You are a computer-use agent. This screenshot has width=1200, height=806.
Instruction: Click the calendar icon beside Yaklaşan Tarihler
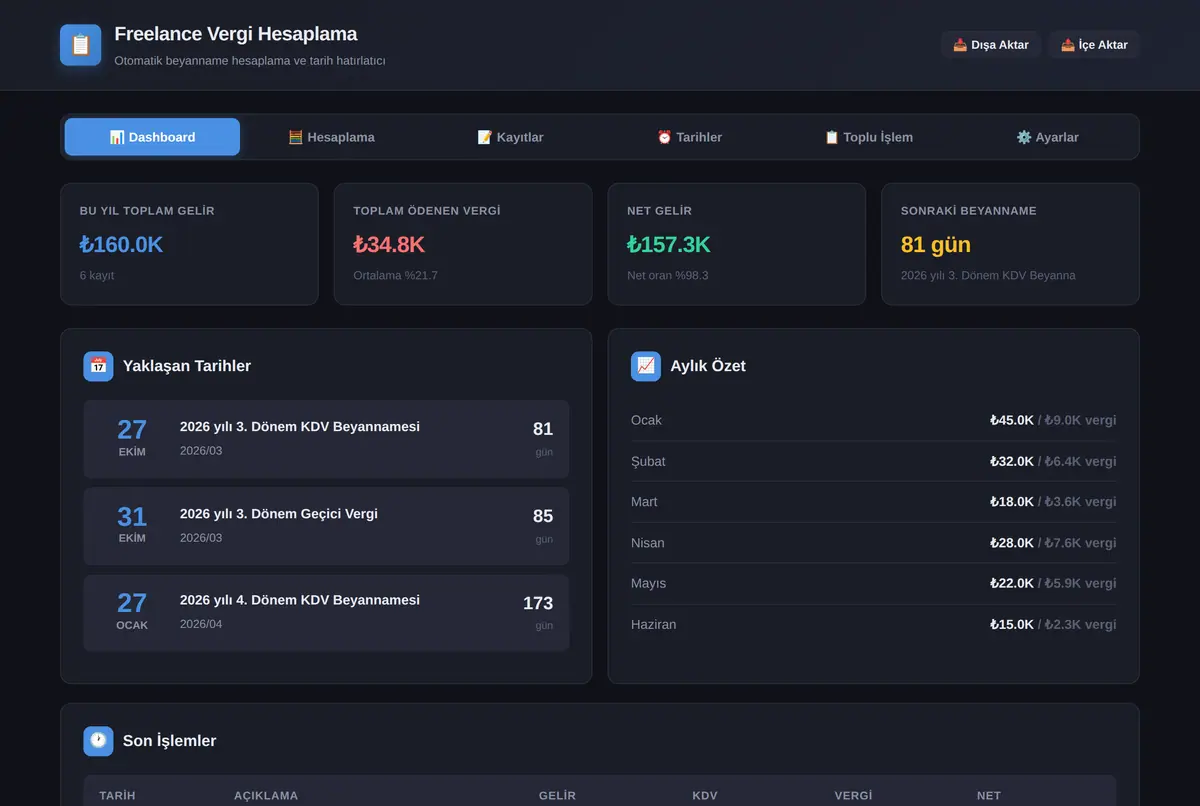click(98, 366)
